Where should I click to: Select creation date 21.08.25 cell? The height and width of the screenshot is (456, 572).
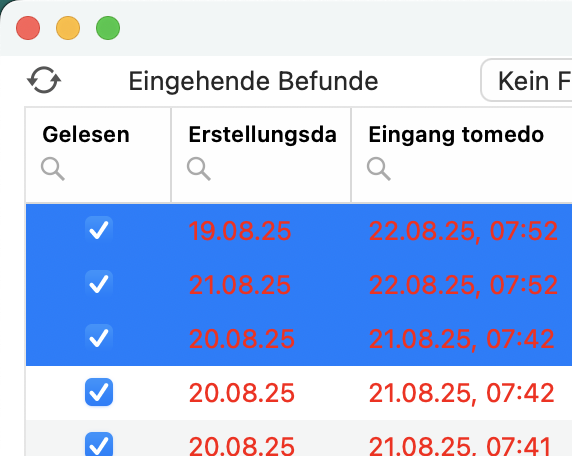point(240,285)
